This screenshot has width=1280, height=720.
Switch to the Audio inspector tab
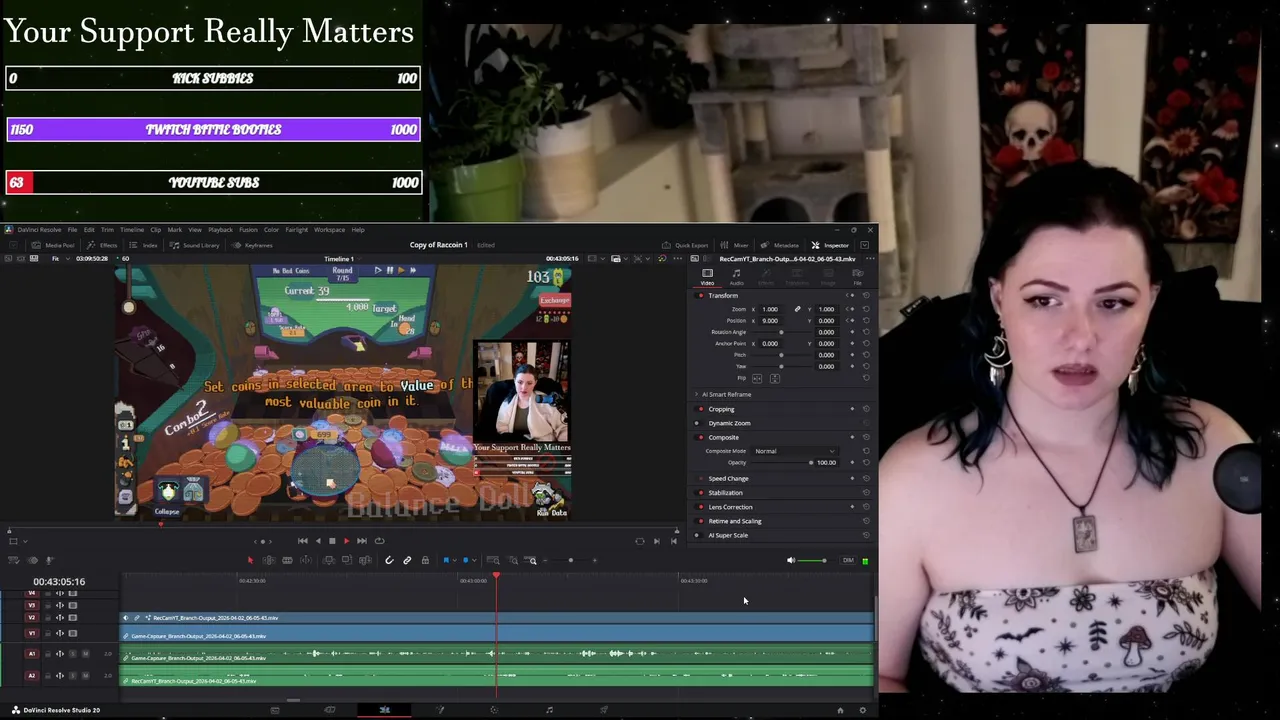click(x=736, y=276)
